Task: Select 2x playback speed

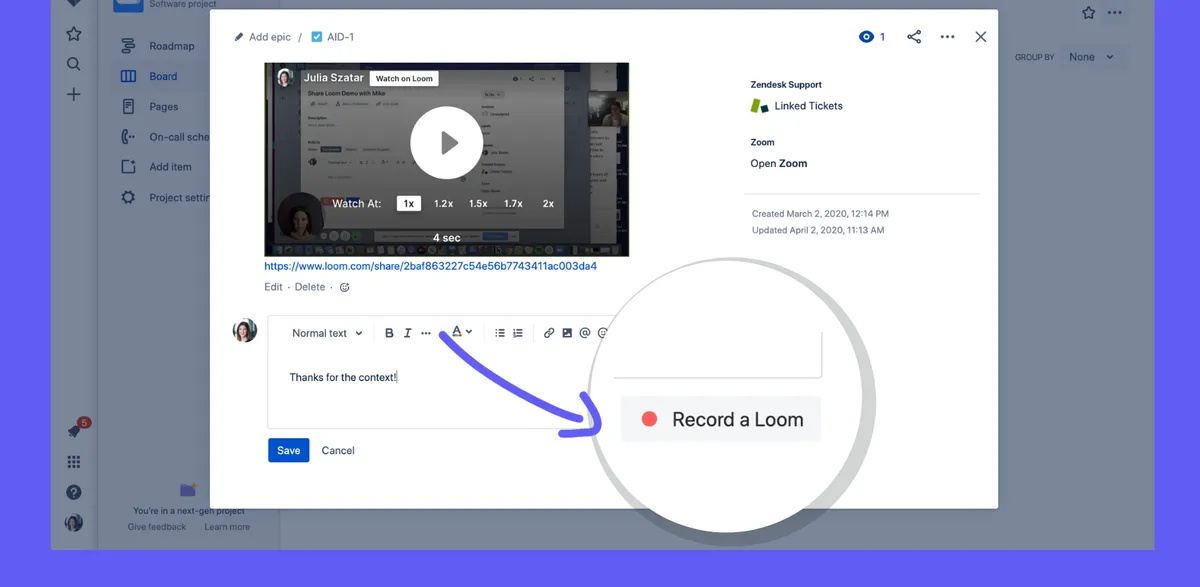Action: click(548, 203)
